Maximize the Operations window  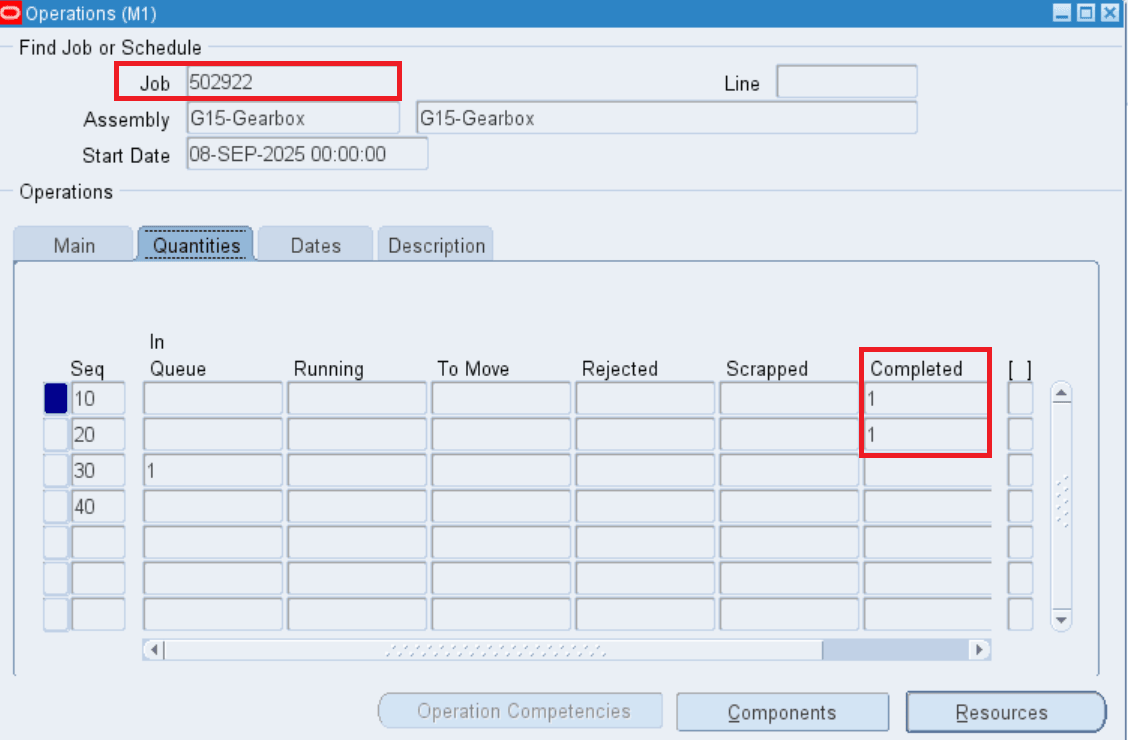[x=1086, y=13]
